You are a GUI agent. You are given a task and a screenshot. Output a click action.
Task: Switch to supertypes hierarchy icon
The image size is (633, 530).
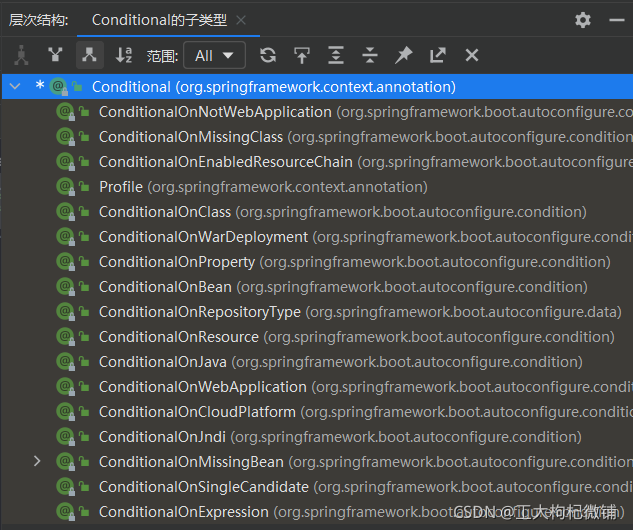[55, 55]
